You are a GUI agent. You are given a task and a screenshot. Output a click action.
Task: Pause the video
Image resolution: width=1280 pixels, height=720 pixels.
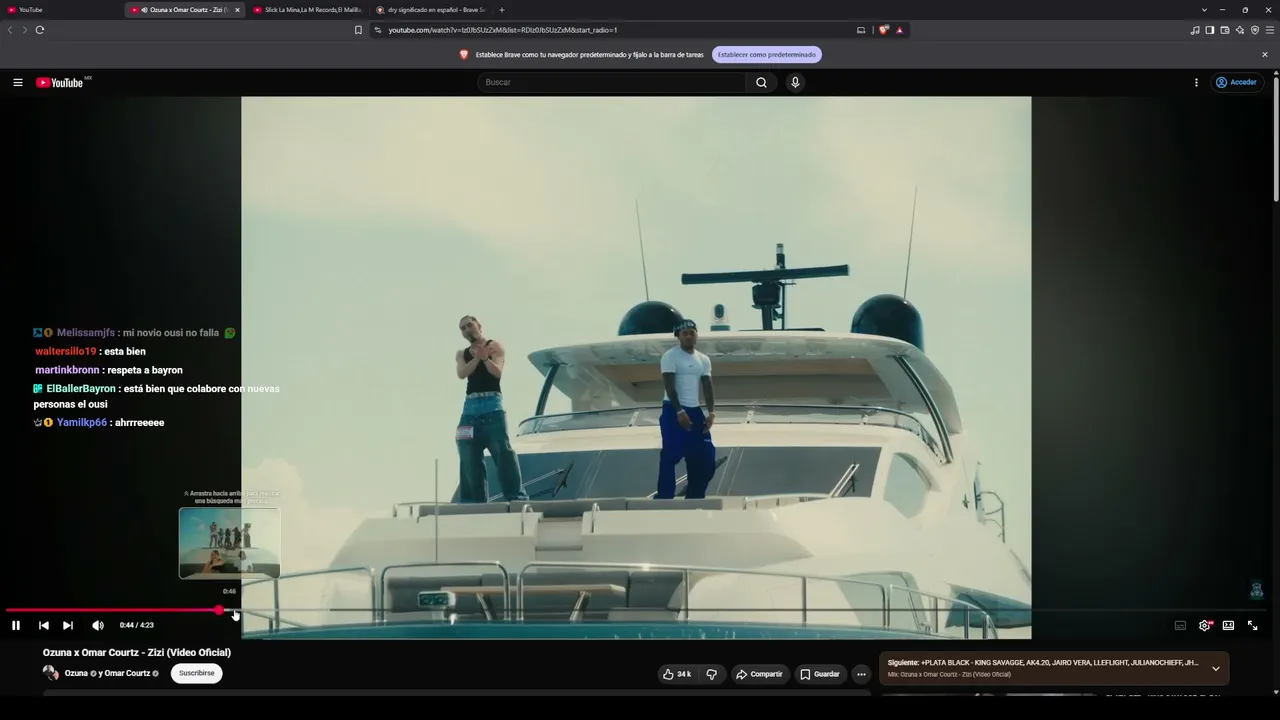tap(16, 625)
